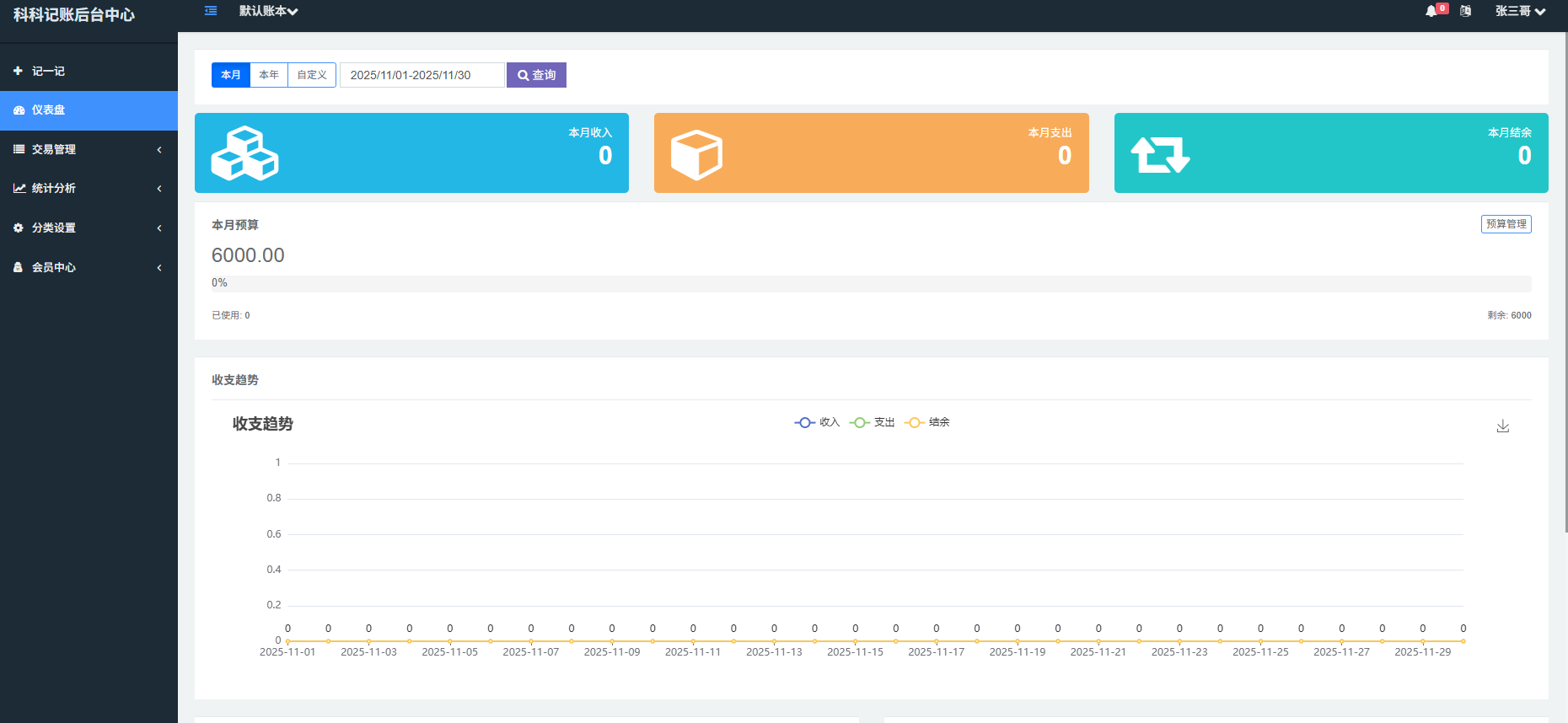This screenshot has height=723, width=1568.
Task: Toggle the 支出 series in chart legend
Action: (x=872, y=422)
